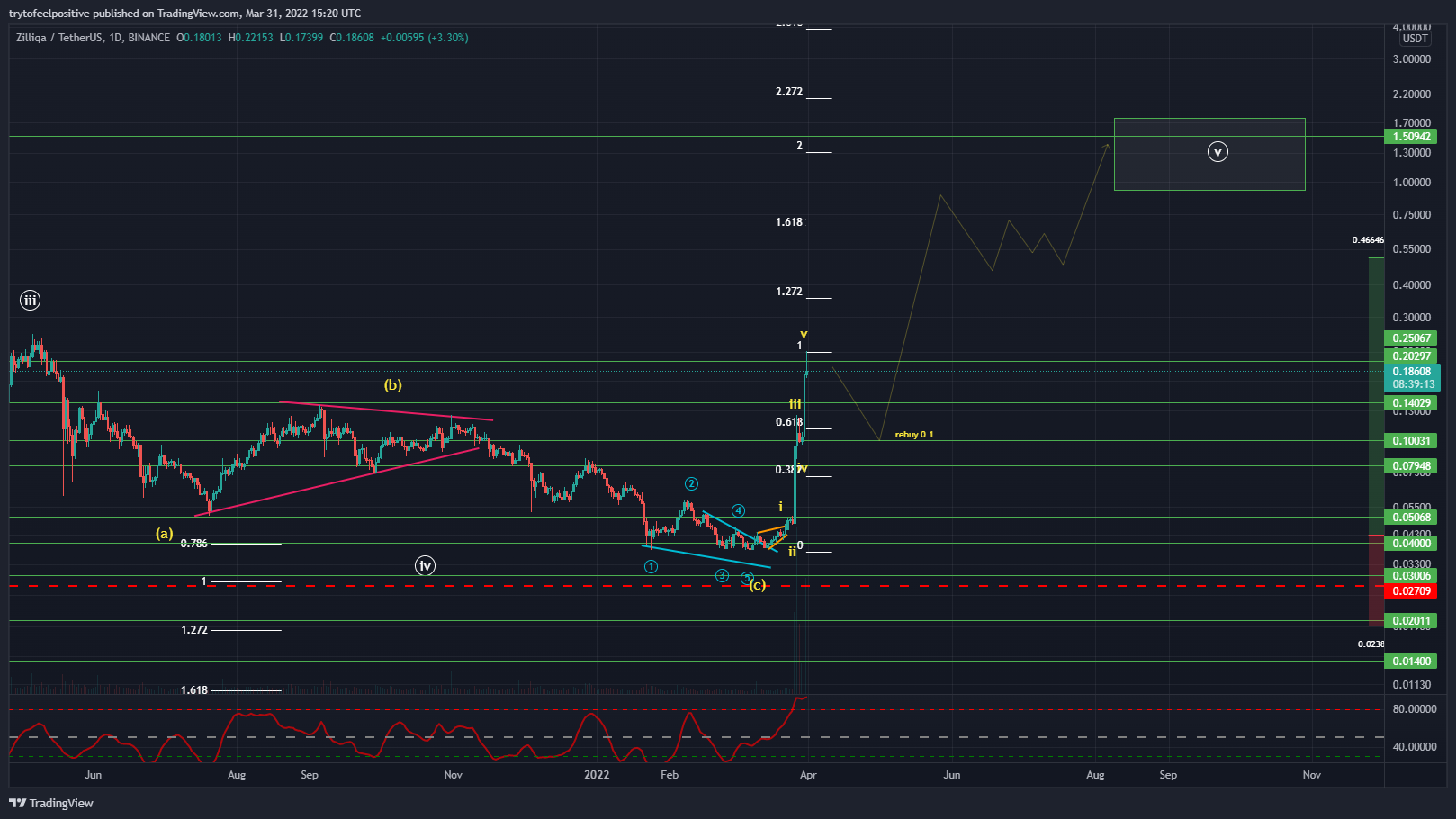Select the 0.02011 price level label
The width and height of the screenshot is (1456, 819).
[x=1410, y=621]
